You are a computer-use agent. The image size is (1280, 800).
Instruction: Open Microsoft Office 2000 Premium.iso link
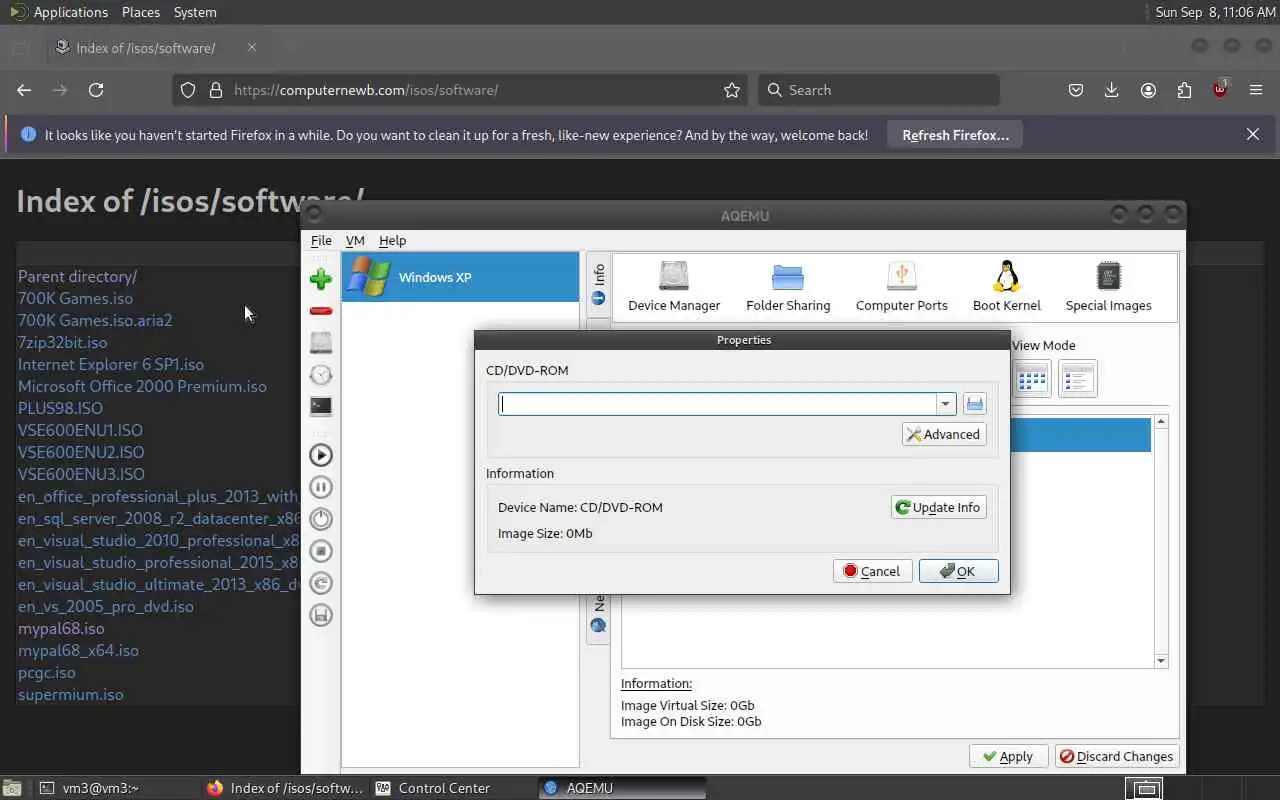pyautogui.click(x=142, y=386)
